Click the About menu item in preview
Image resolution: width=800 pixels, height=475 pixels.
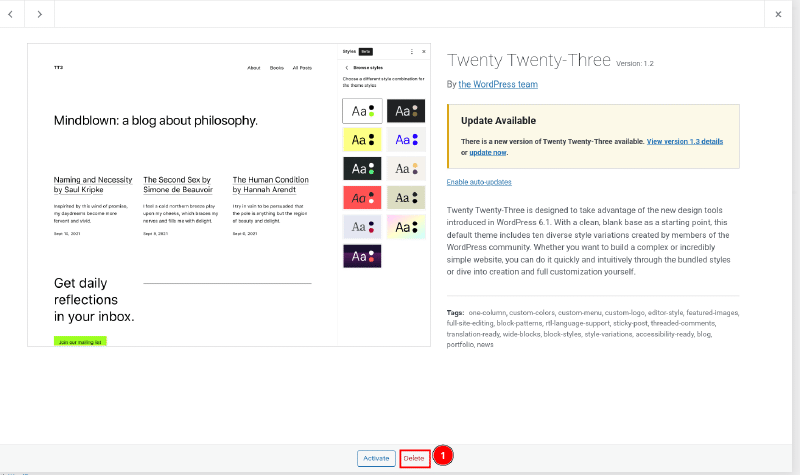point(253,68)
